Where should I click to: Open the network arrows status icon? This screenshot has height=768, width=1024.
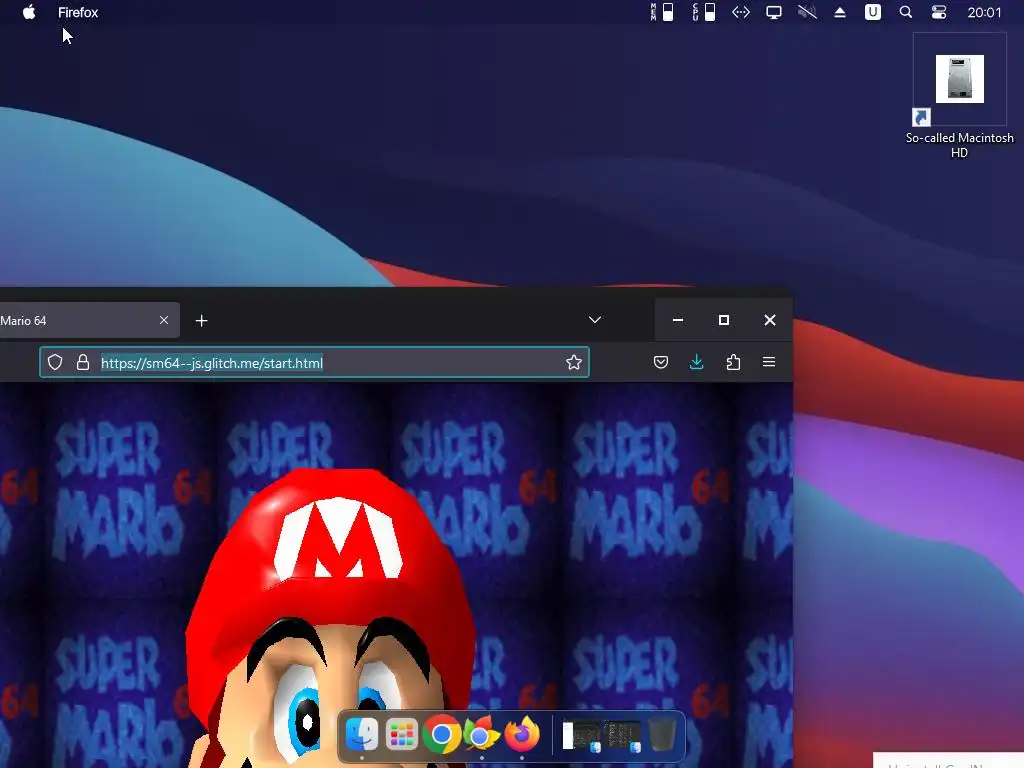[741, 12]
